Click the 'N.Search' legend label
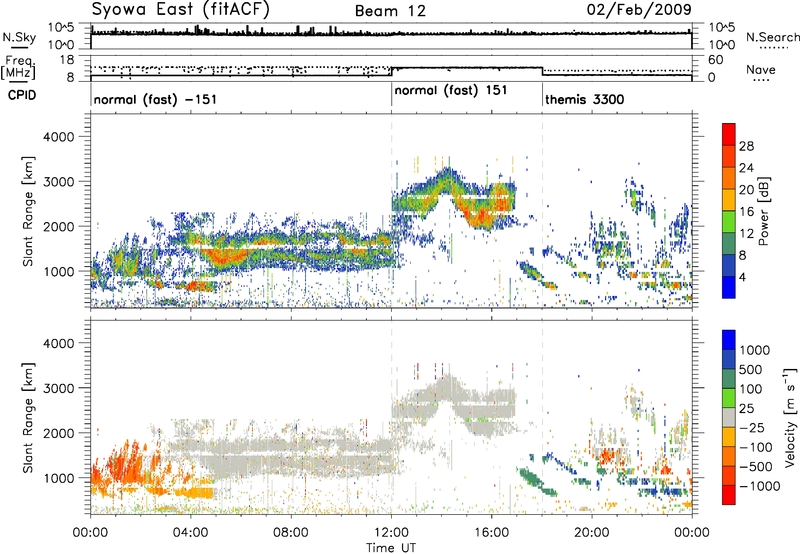The width and height of the screenshot is (800, 554). tap(773, 37)
